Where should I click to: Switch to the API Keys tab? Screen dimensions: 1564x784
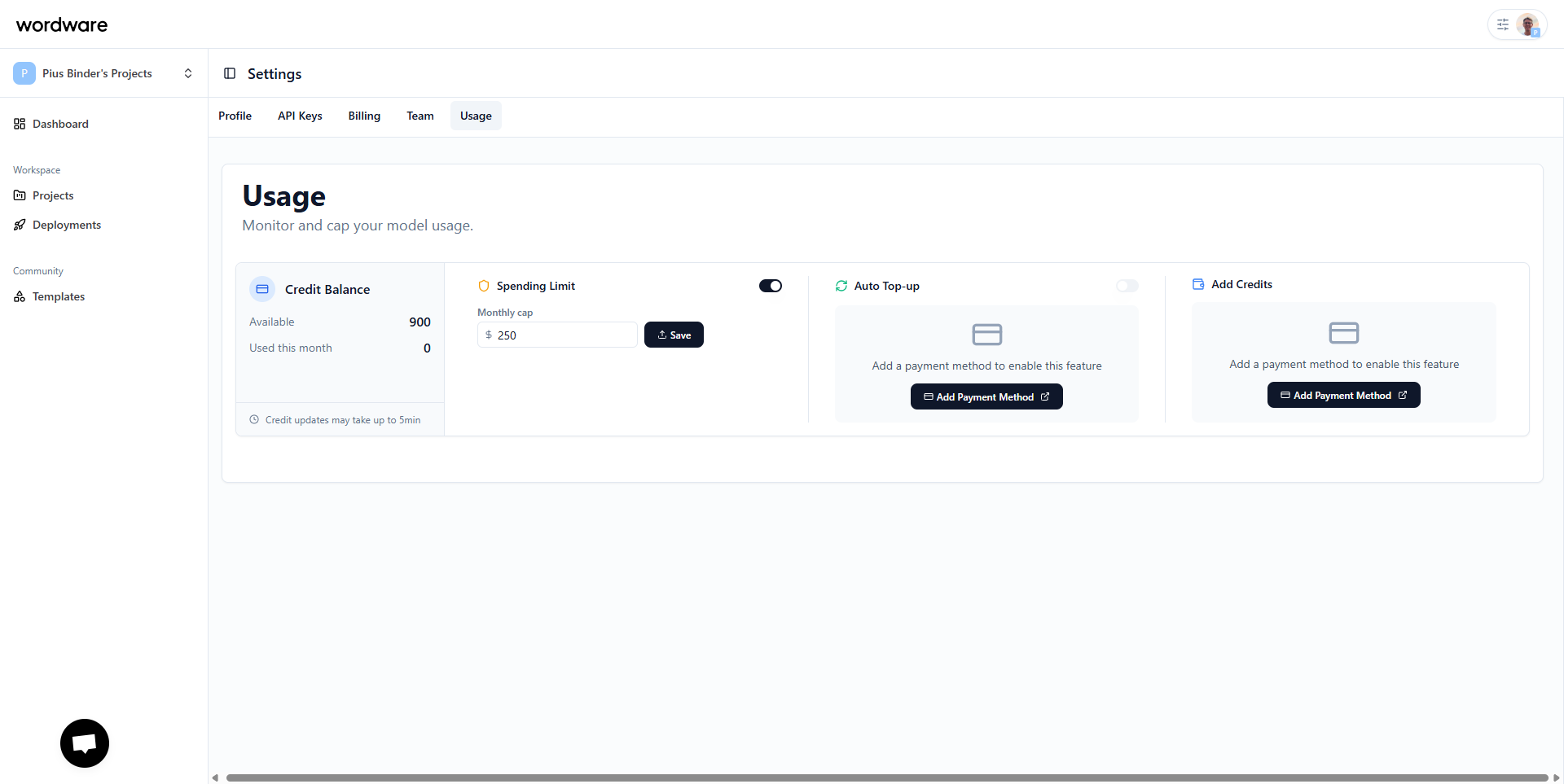coord(300,116)
